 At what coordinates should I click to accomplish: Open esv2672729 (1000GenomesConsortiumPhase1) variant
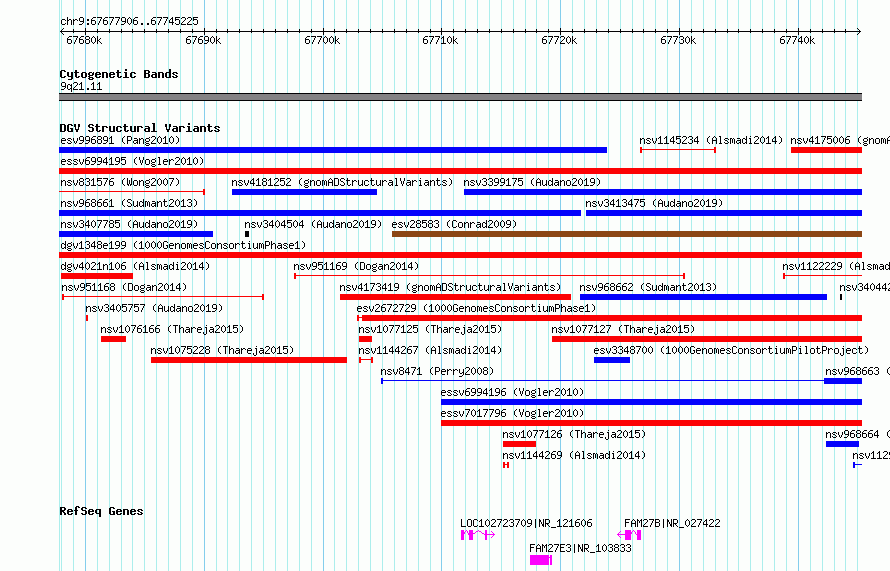click(476, 308)
